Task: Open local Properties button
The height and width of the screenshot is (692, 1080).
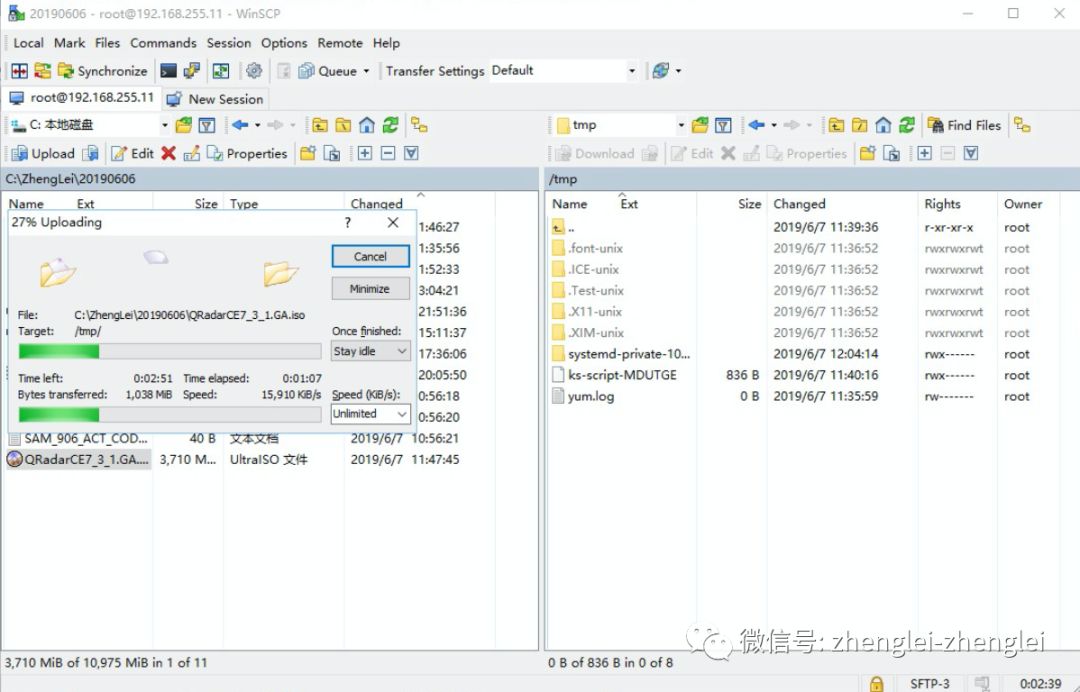Action: 247,154
